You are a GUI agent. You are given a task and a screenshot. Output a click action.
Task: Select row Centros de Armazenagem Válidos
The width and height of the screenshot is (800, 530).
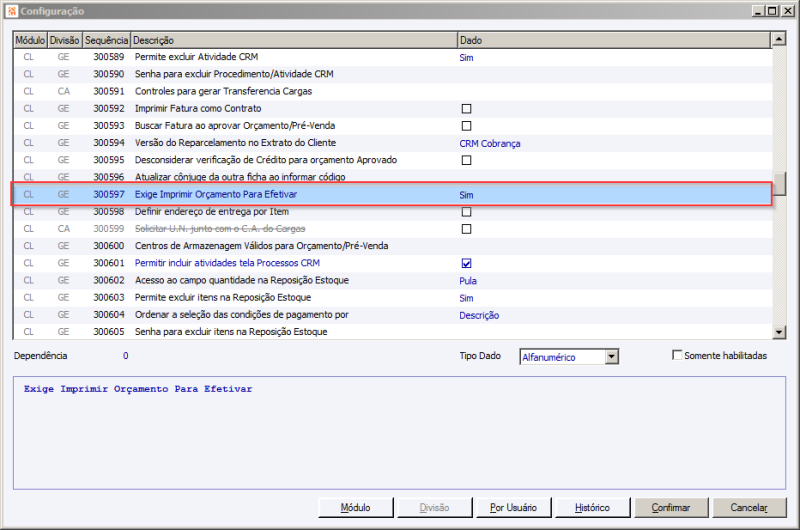pyautogui.click(x=392, y=246)
